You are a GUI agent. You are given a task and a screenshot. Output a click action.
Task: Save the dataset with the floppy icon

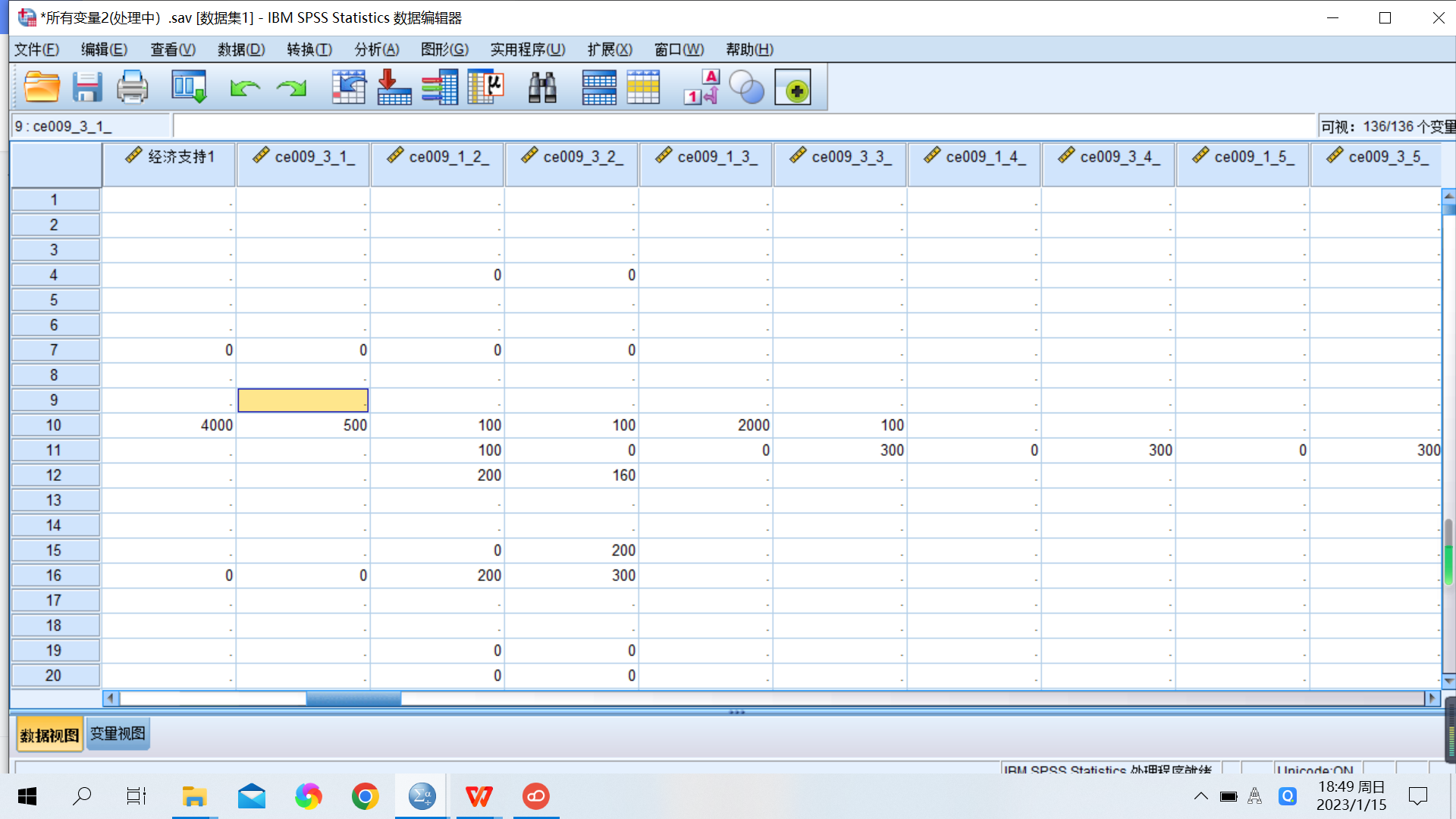click(87, 87)
